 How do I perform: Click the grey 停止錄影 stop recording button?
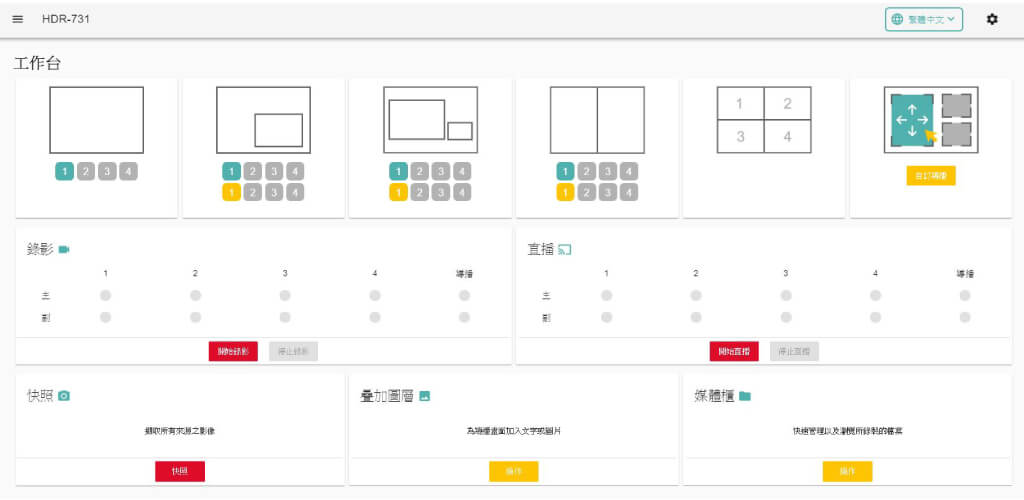293,351
